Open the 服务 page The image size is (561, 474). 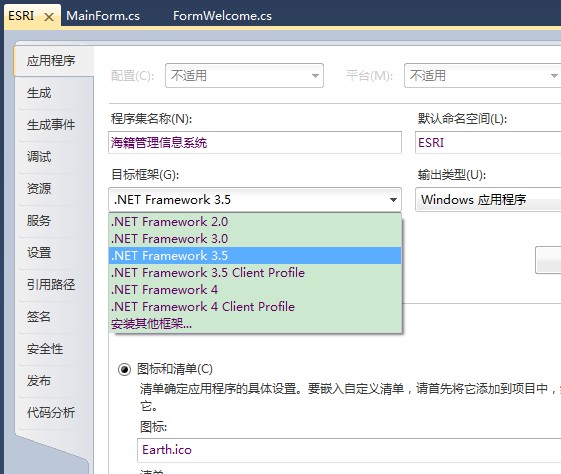tap(54, 221)
